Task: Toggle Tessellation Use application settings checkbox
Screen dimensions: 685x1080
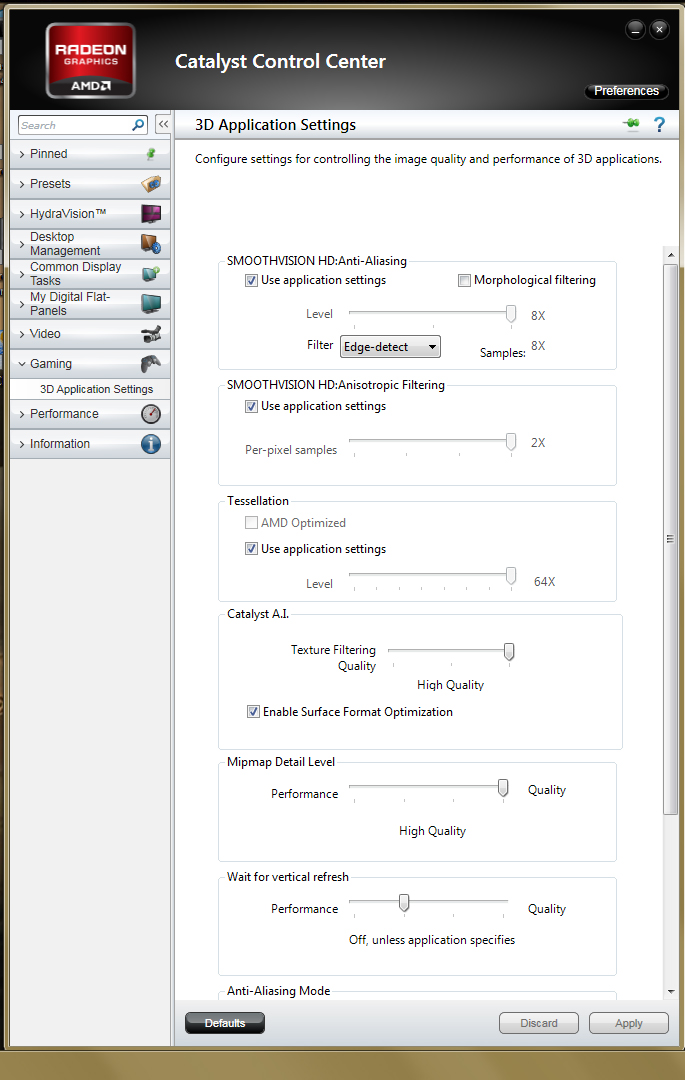Action: (251, 549)
